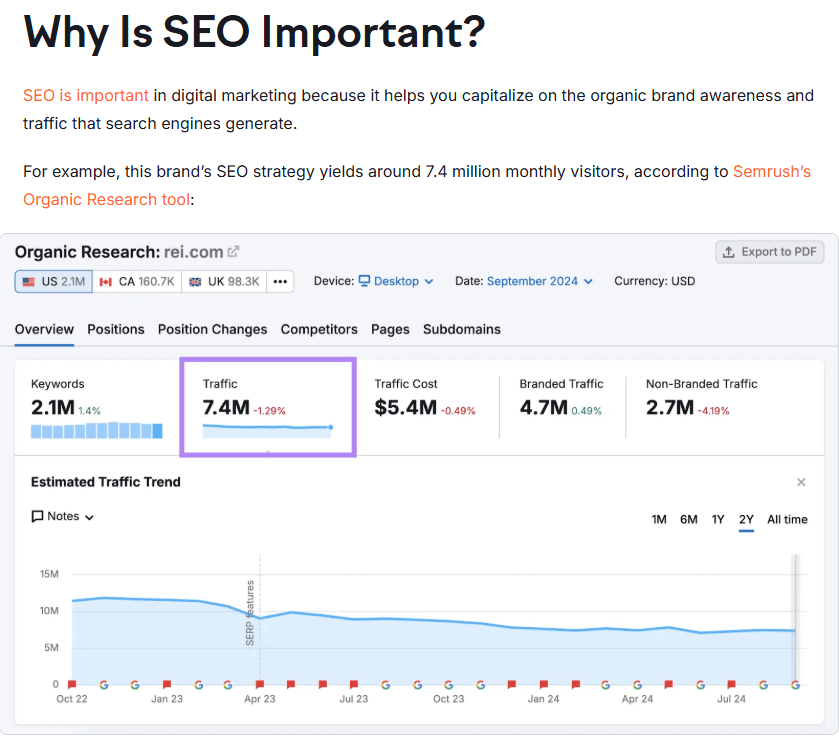Select the 1Y time range
Image resolution: width=839 pixels, height=740 pixels.
(x=718, y=520)
